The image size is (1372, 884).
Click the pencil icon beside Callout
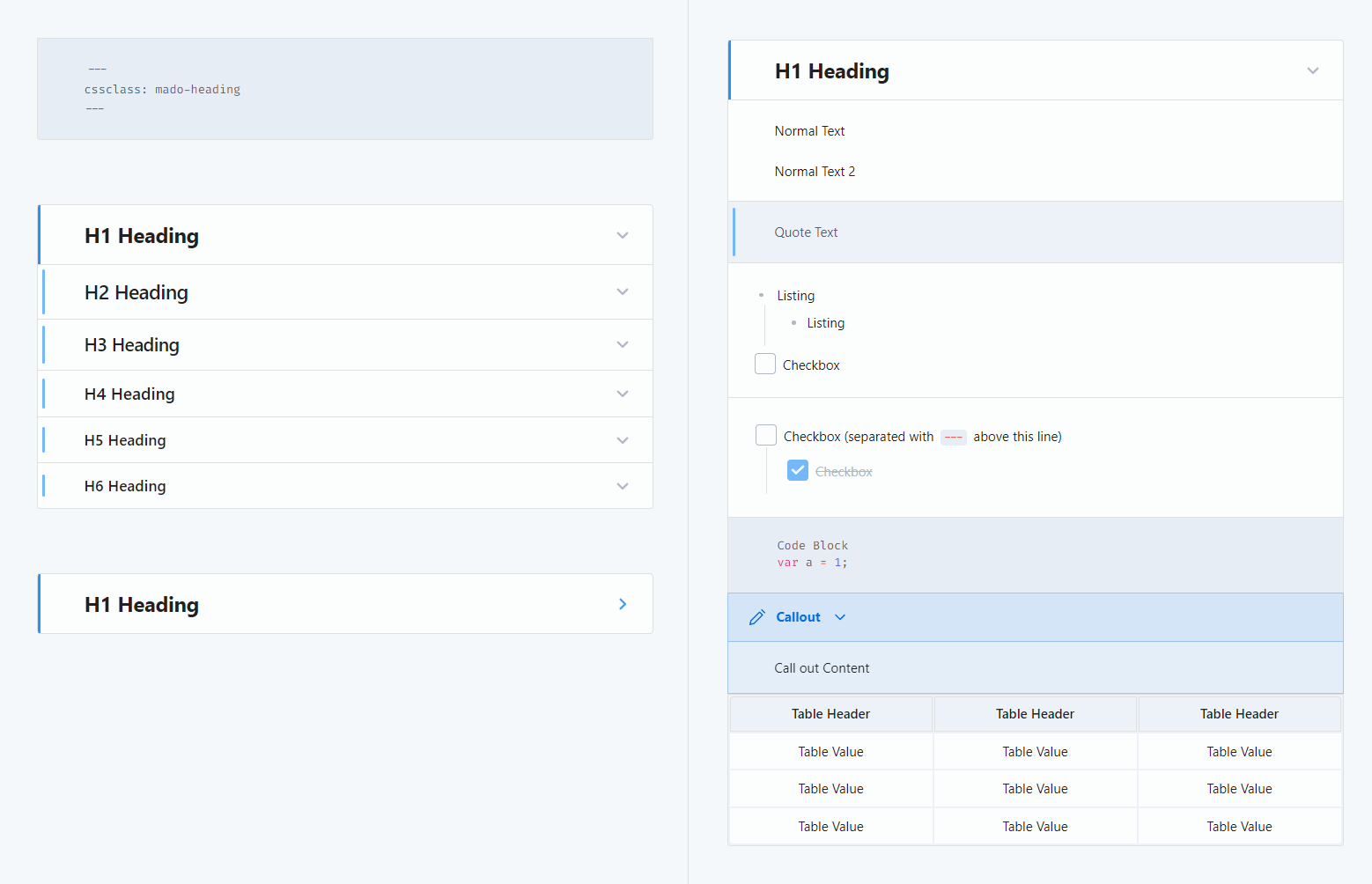[x=756, y=617]
